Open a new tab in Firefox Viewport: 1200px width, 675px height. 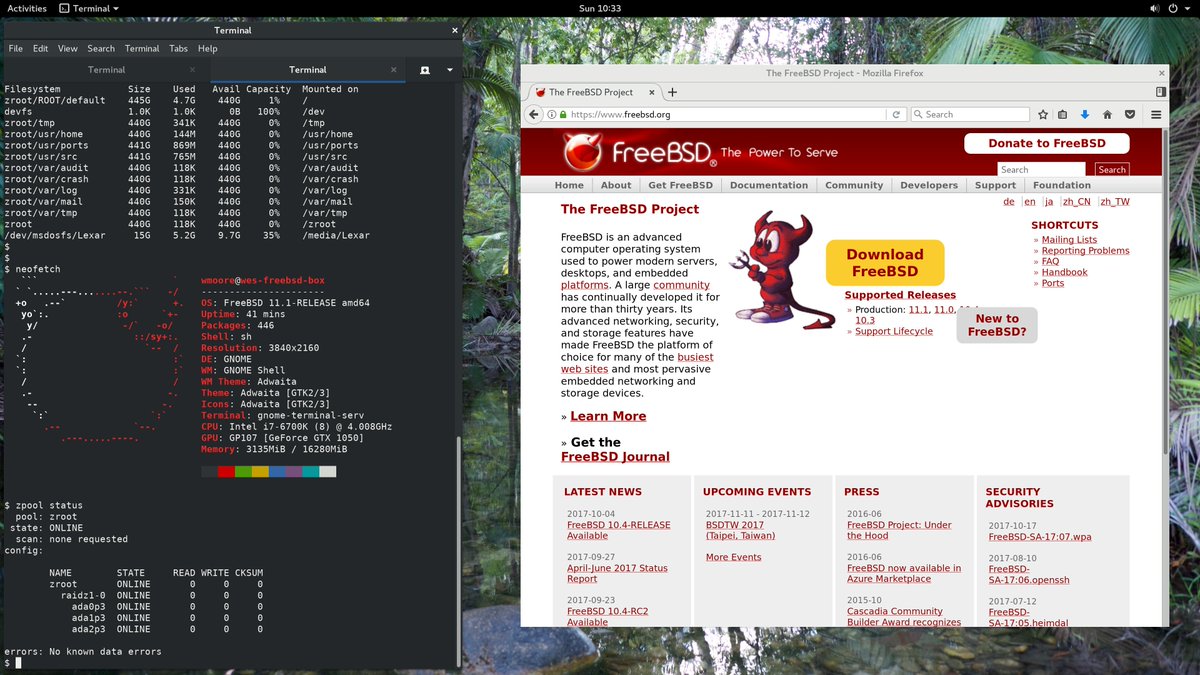pos(672,92)
